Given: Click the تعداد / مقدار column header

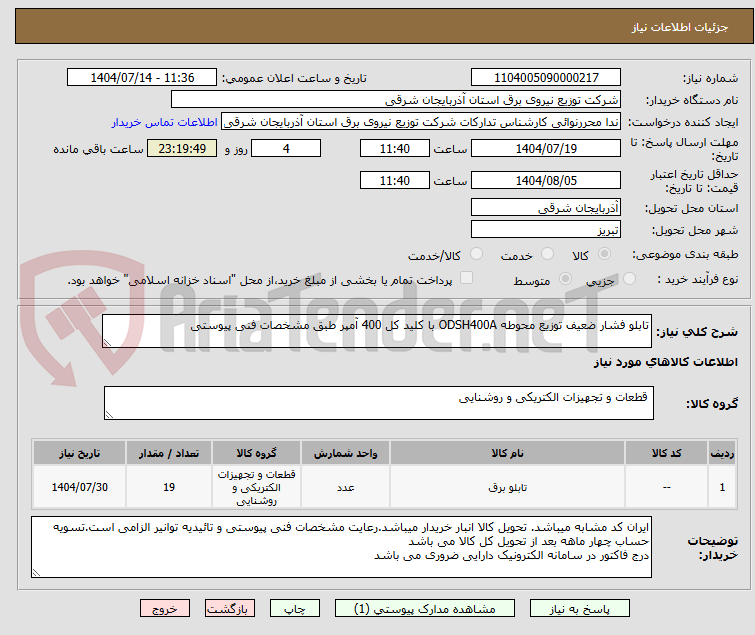Looking at the screenshot, I should 169,453.
